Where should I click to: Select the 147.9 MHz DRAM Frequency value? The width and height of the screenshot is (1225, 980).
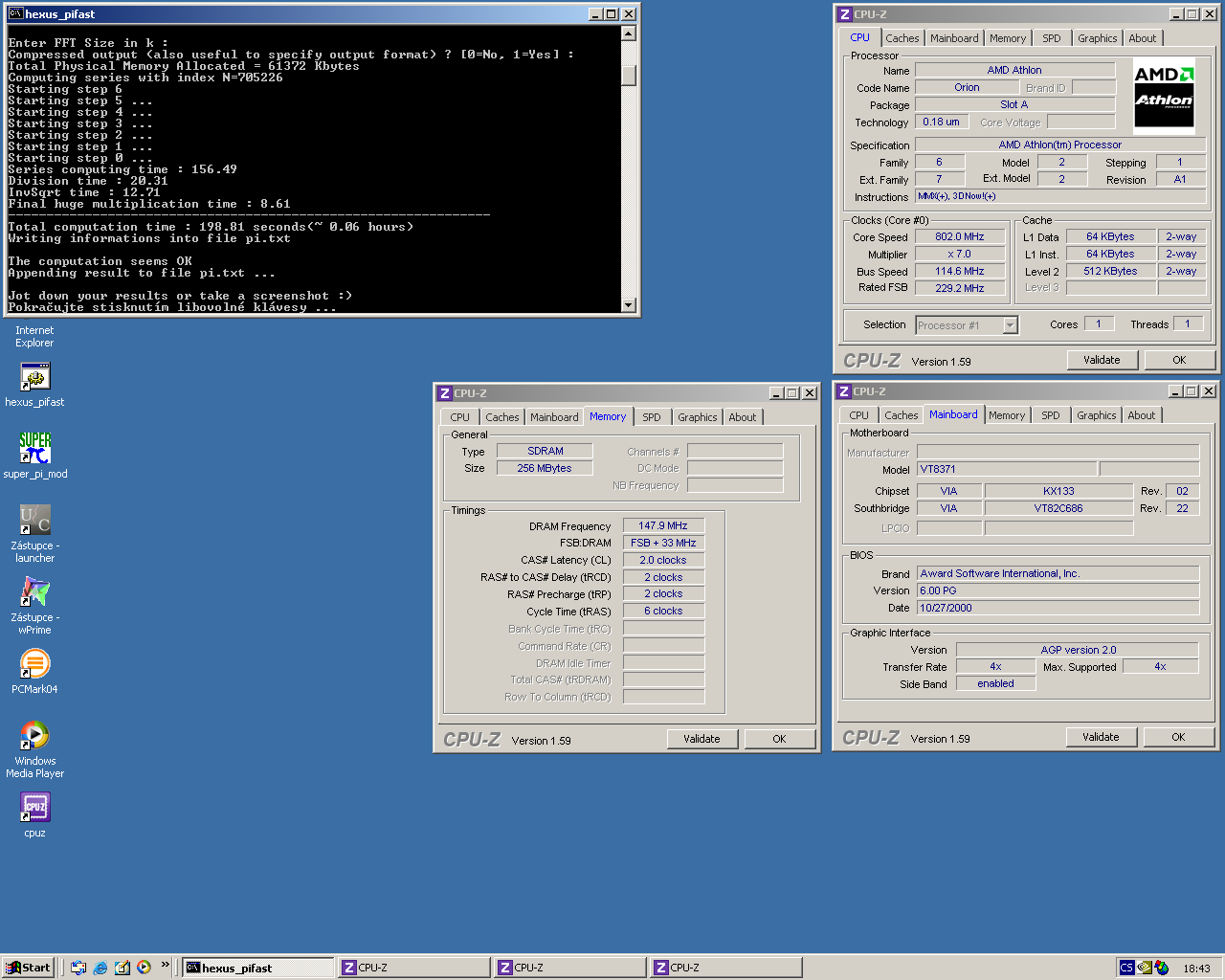[x=663, y=525]
